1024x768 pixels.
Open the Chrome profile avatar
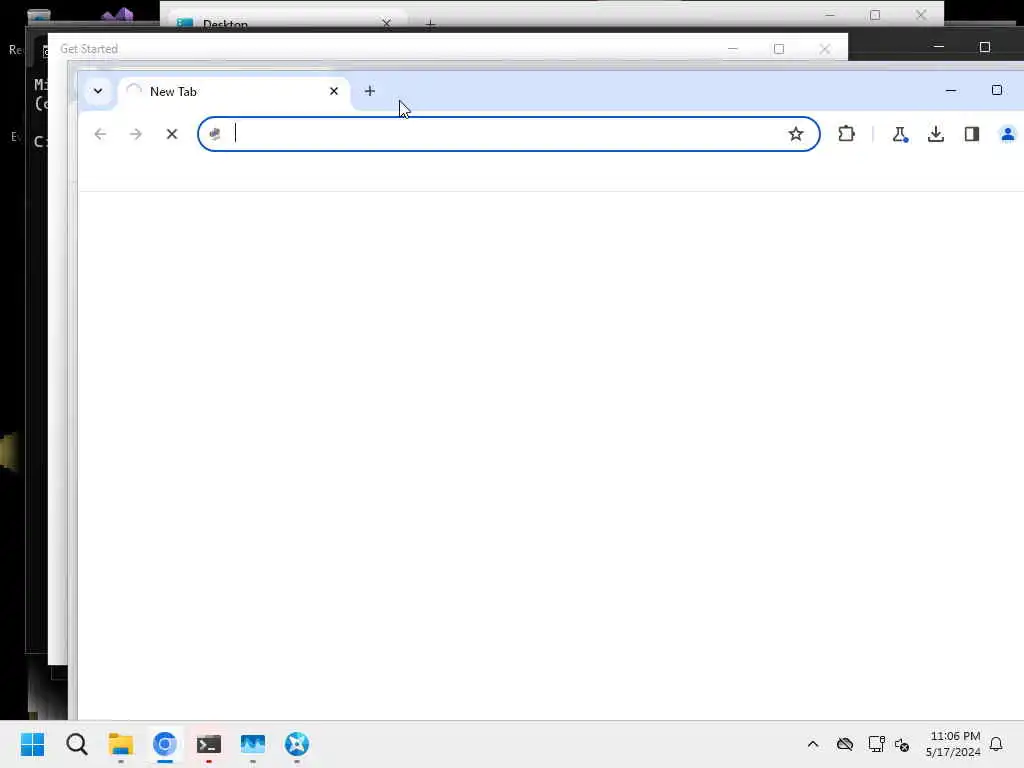click(1008, 134)
